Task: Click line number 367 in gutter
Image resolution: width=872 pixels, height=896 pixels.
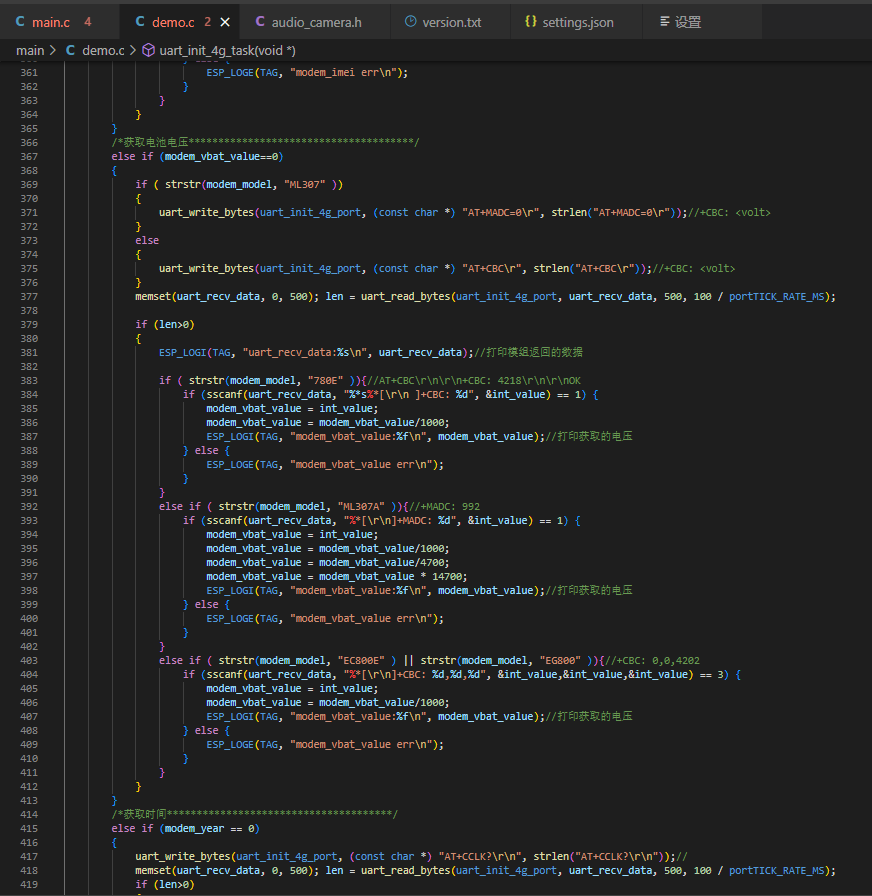Action: click(x=29, y=157)
